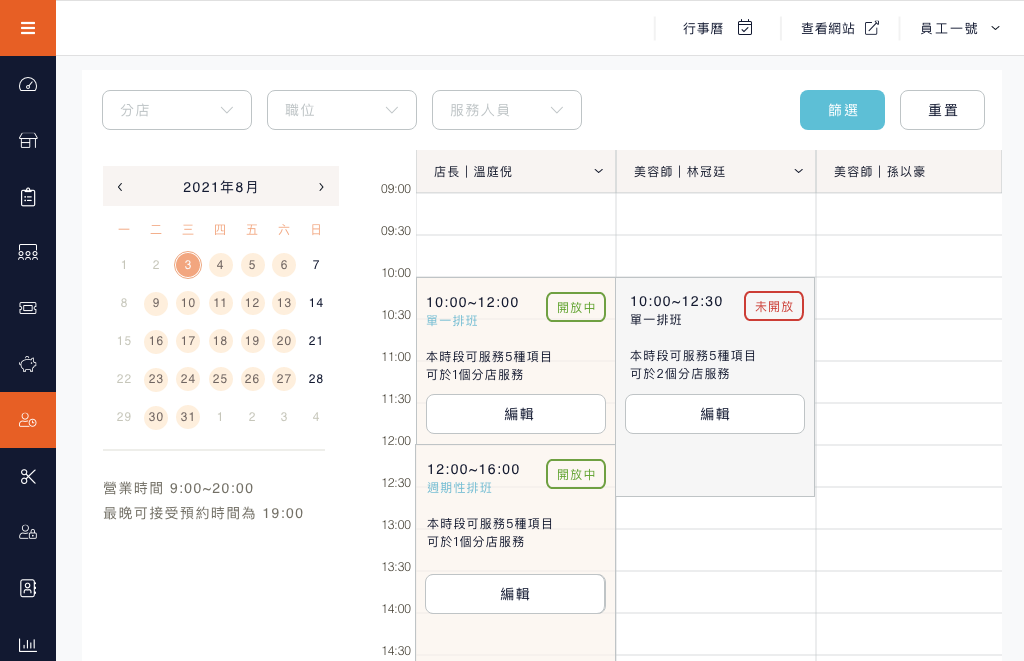This screenshot has width=1024, height=661.
Task: Click the external link icon beside 查看網站
Action: [871, 27]
